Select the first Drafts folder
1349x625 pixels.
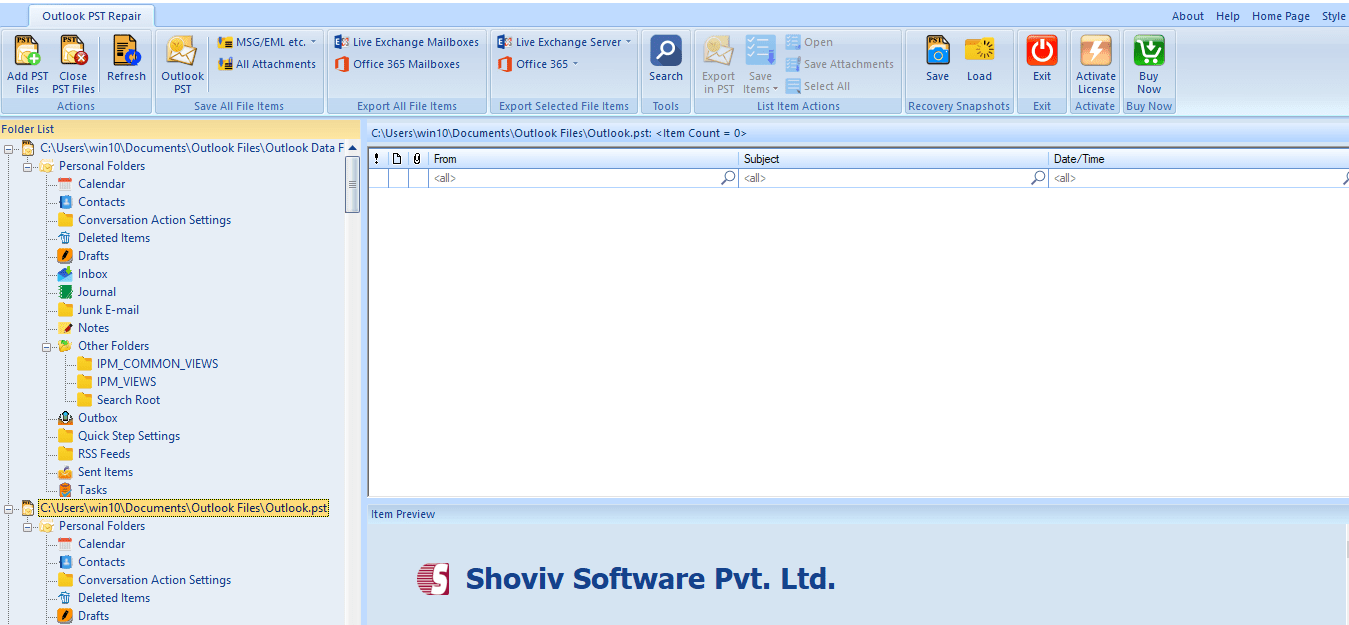pos(93,256)
